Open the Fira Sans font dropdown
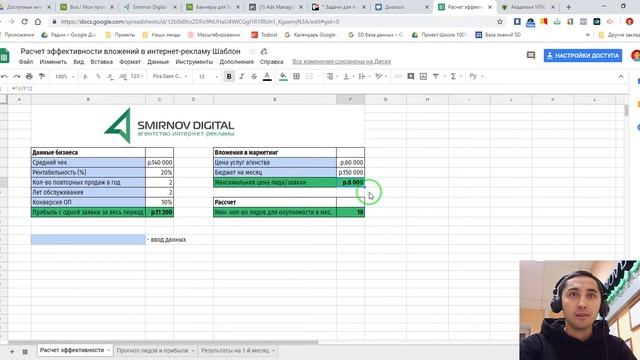Image resolution: width=640 pixels, height=360 pixels. [x=170, y=76]
